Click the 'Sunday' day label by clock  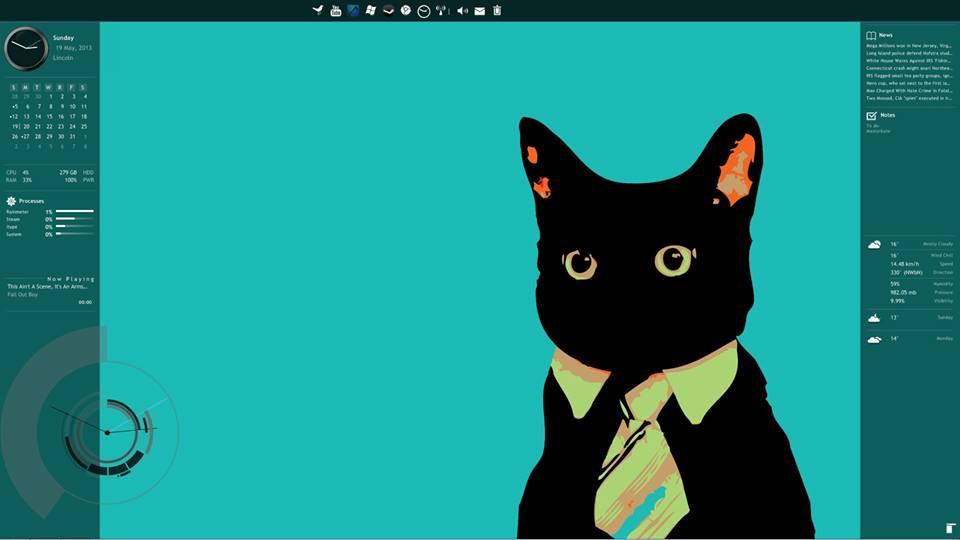point(63,38)
